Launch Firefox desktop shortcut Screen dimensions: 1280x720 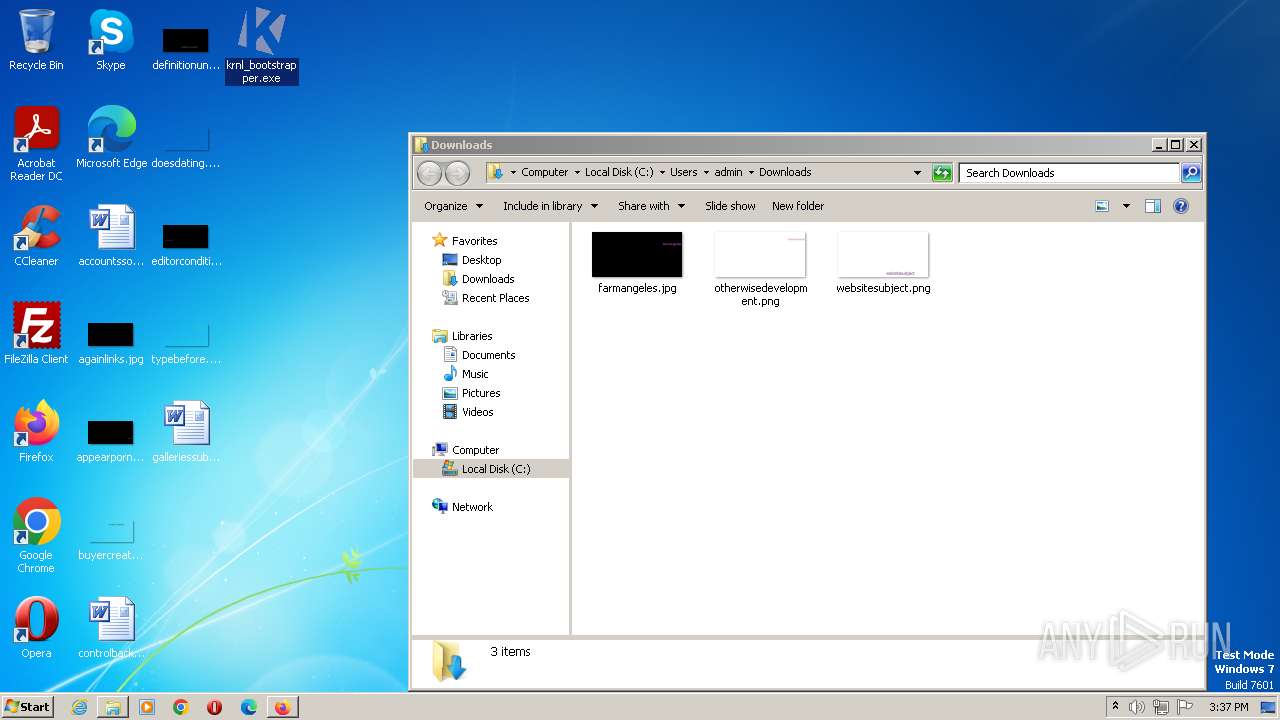(36, 432)
